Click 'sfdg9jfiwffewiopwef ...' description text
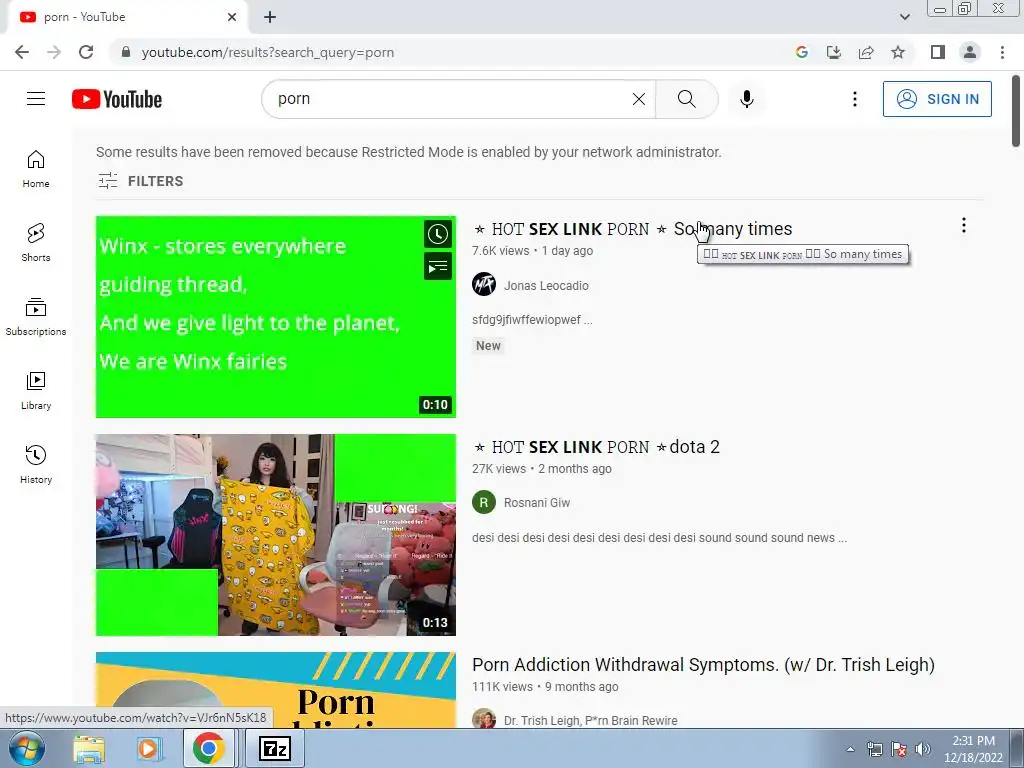1024x768 pixels. click(532, 320)
